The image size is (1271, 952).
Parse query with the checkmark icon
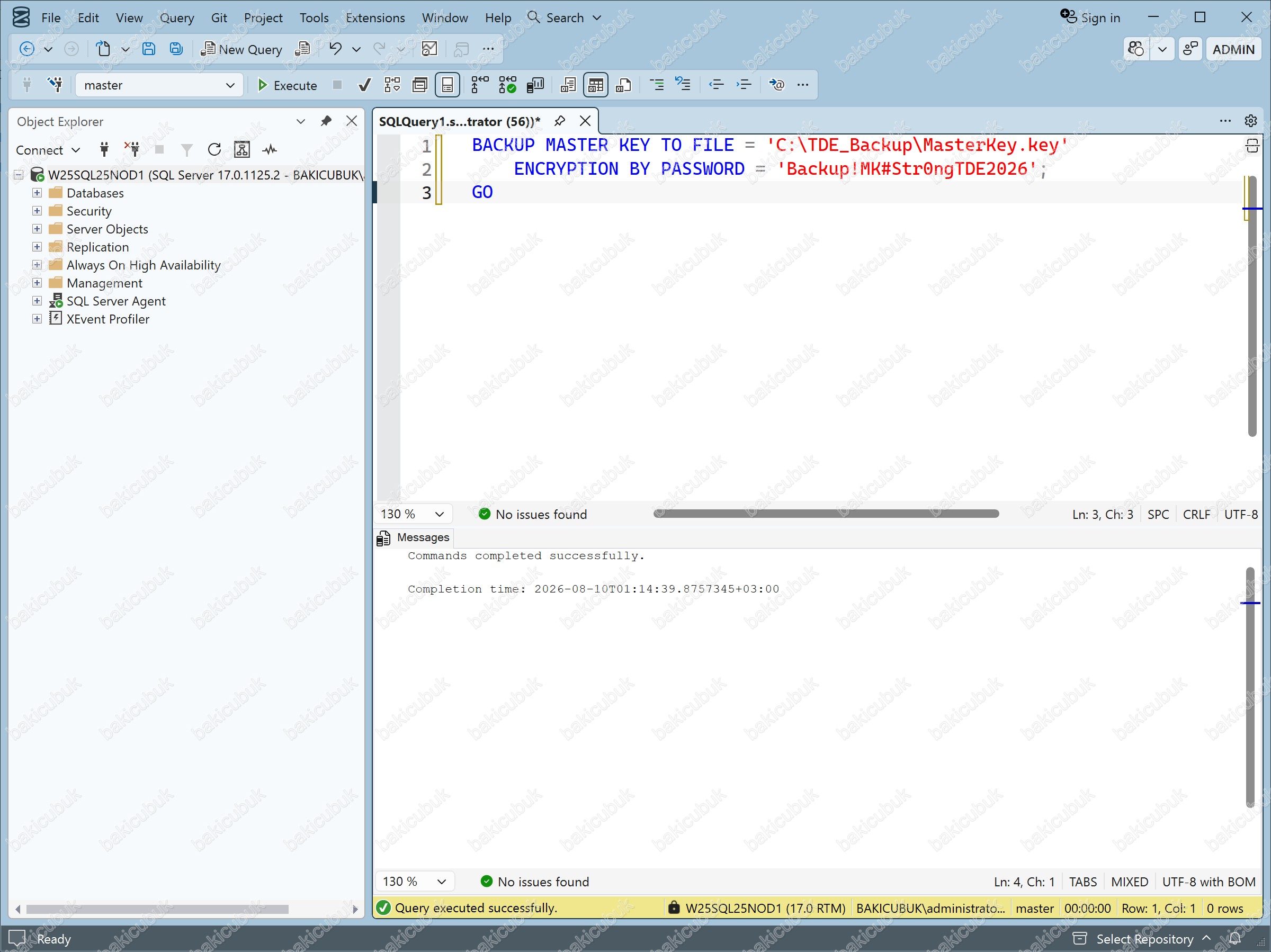coord(364,85)
